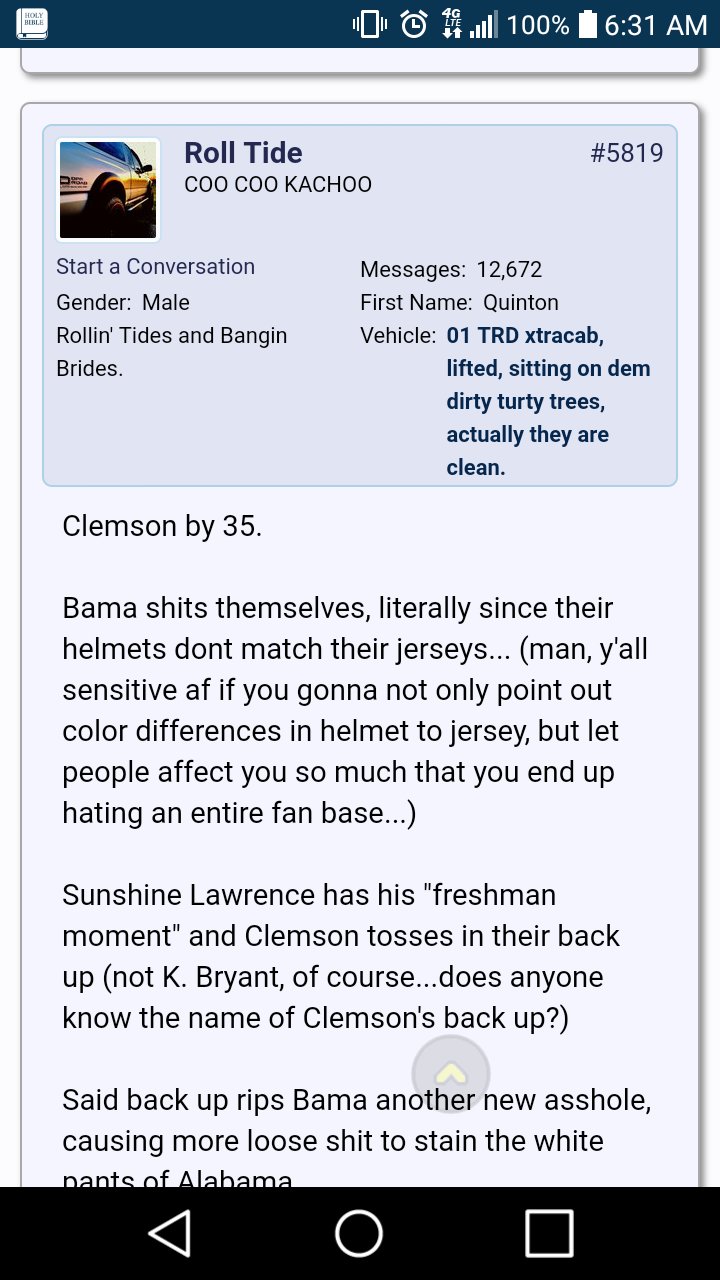Tap the Gender Male profile field
This screenshot has height=1280, width=720.
pyautogui.click(x=123, y=302)
